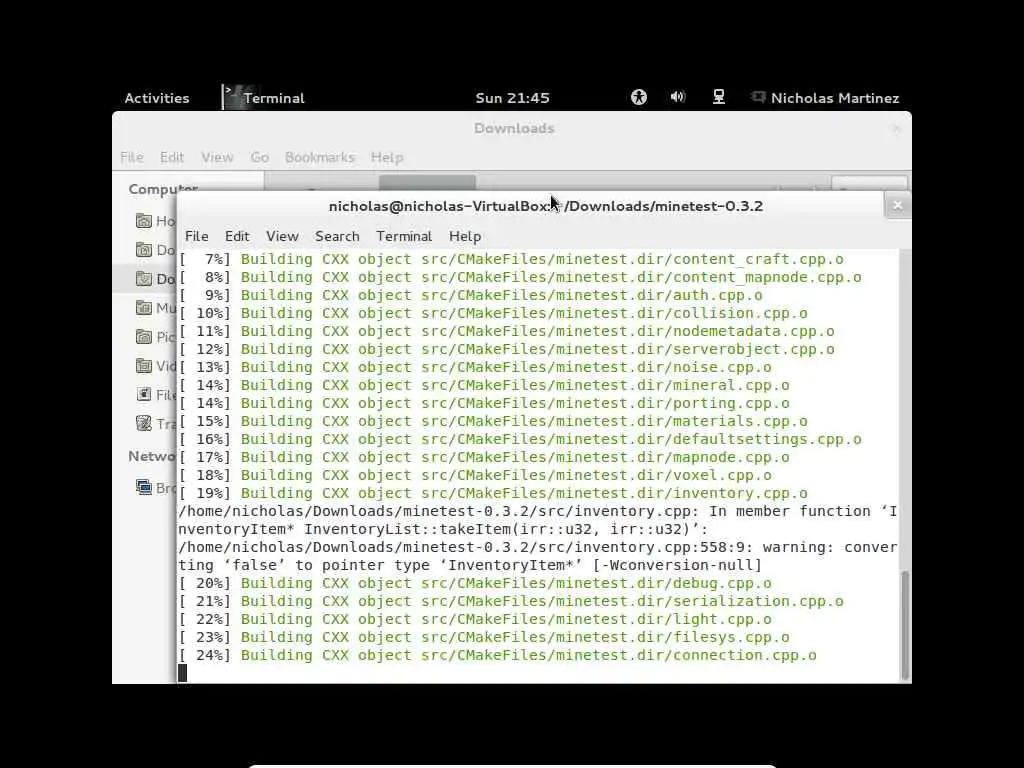
Task: Open the Universal Access accessibility icon
Action: tap(639, 97)
